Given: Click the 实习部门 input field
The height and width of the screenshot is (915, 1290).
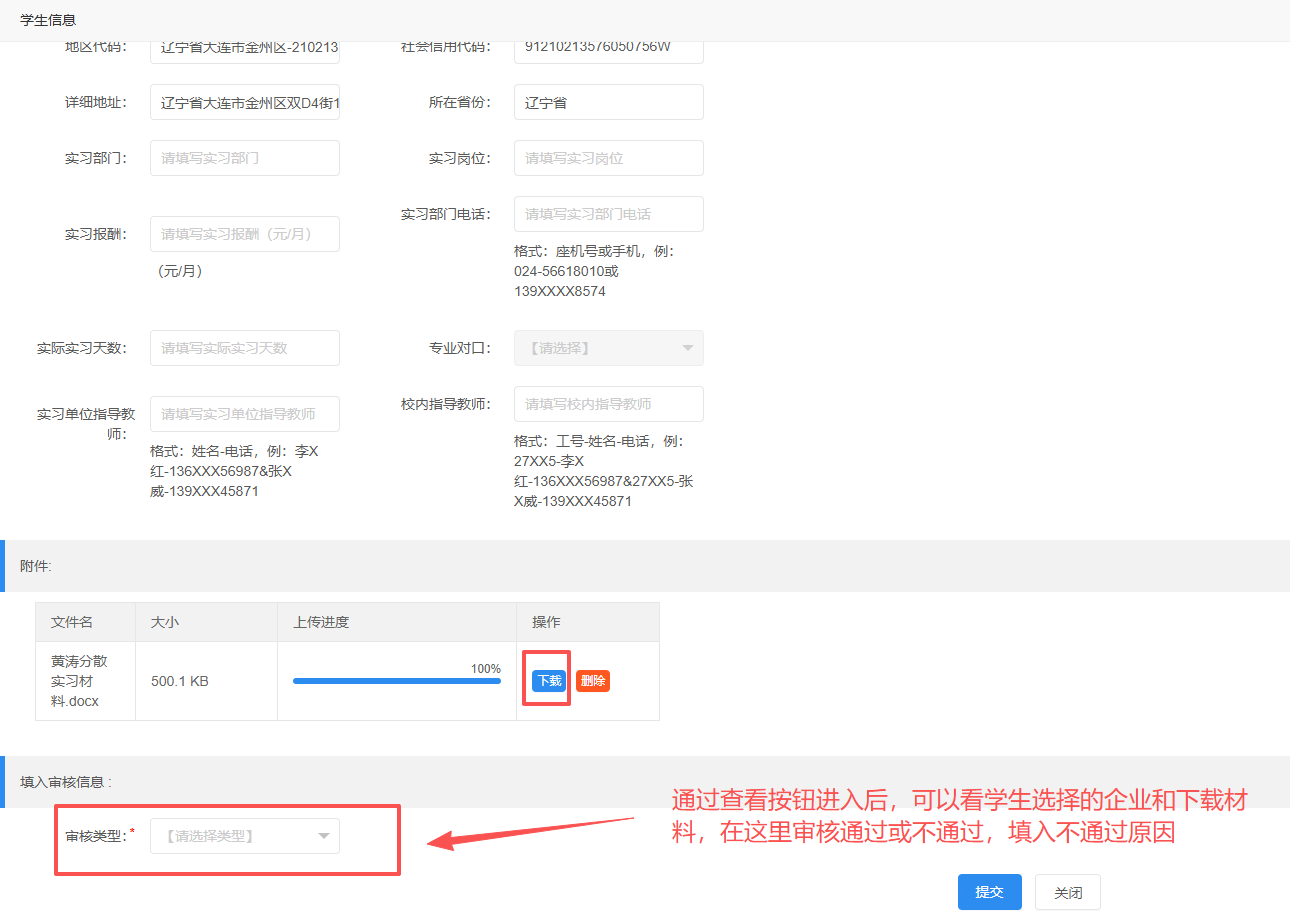Looking at the screenshot, I should pos(244,158).
